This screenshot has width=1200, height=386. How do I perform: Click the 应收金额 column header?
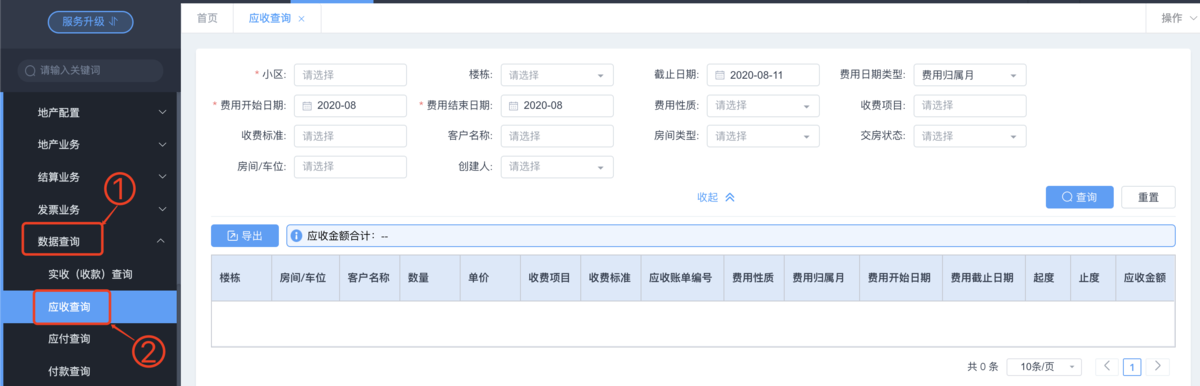[1144, 278]
